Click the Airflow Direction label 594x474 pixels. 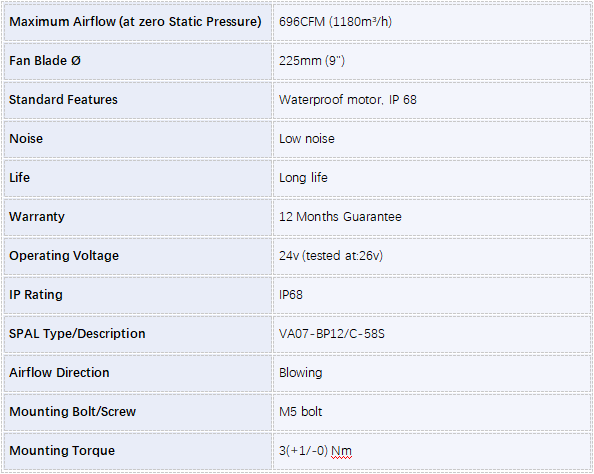pyautogui.click(x=59, y=373)
